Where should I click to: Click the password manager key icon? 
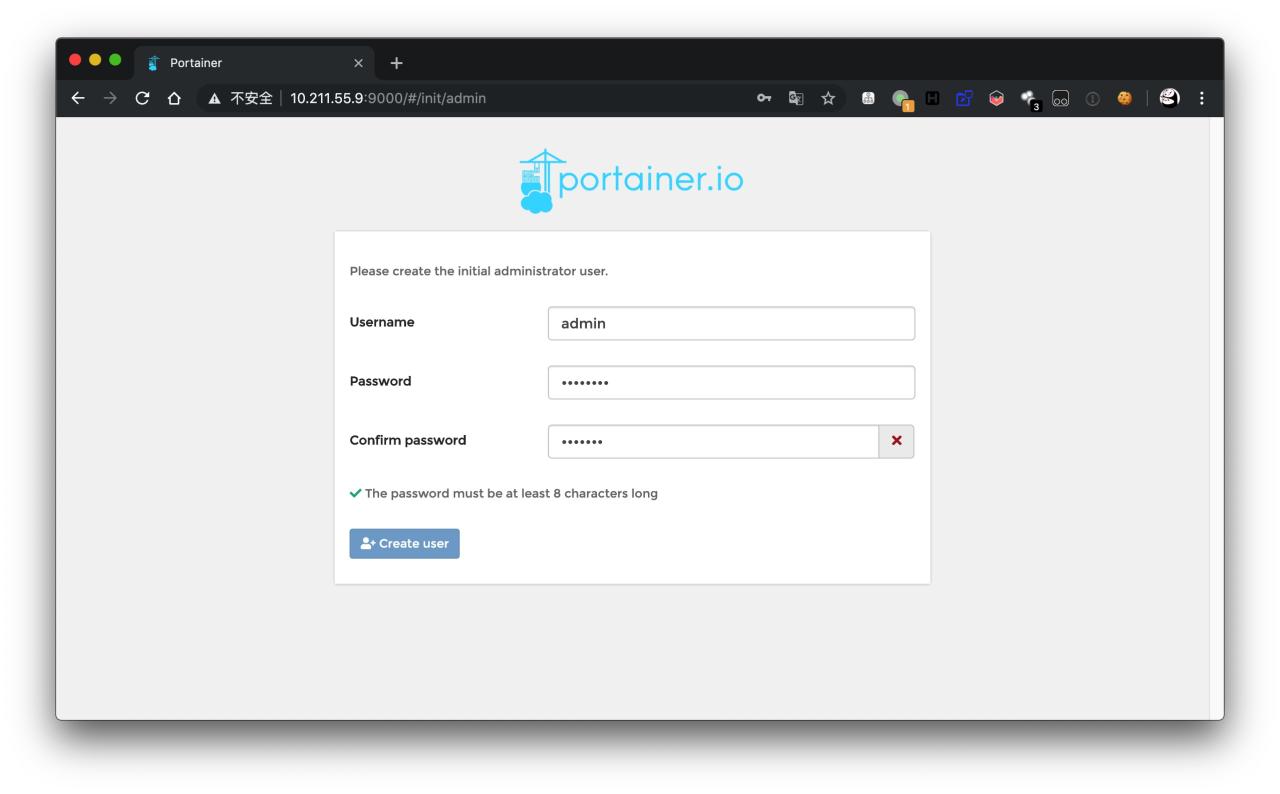764,99
